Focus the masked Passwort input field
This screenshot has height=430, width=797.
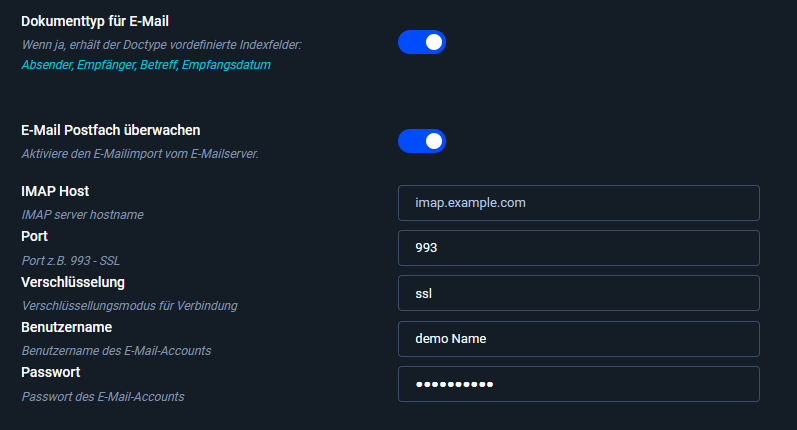578,384
